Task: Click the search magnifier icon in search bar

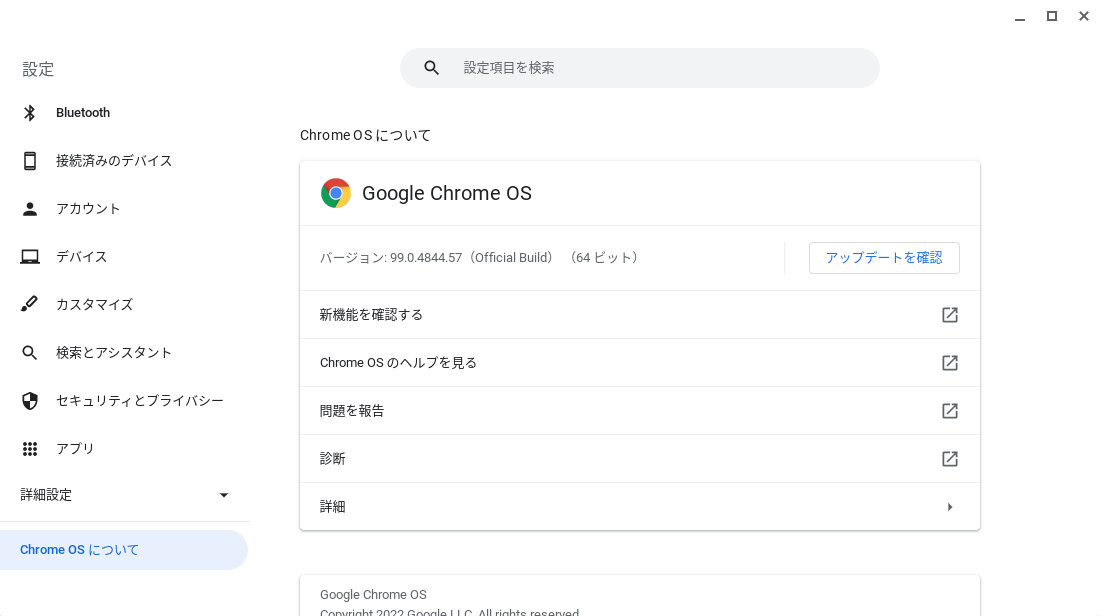Action: point(431,68)
